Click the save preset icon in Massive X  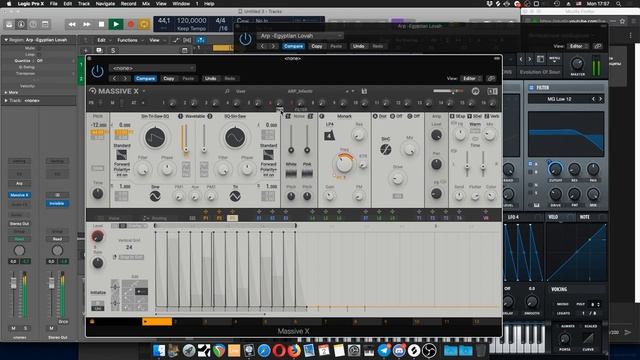tap(364, 91)
